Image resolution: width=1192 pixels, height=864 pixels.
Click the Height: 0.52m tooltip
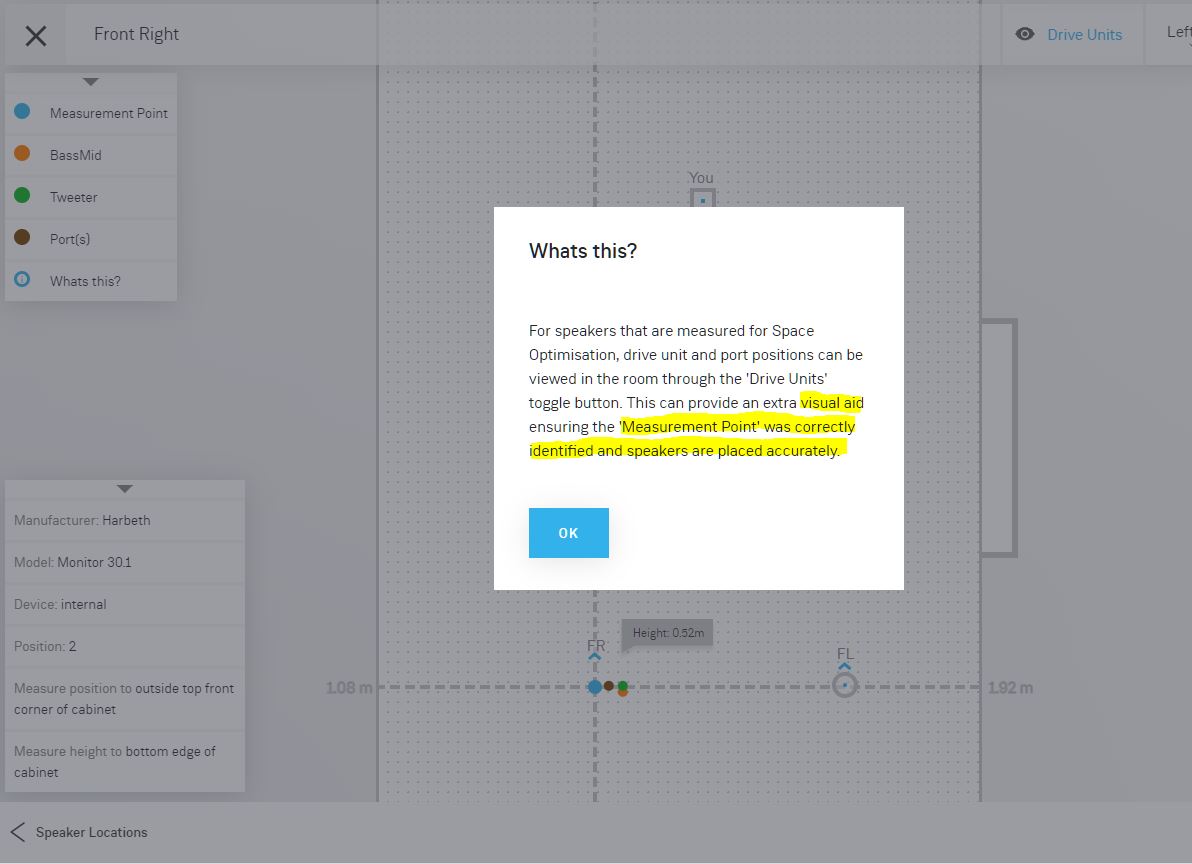pyautogui.click(x=668, y=633)
